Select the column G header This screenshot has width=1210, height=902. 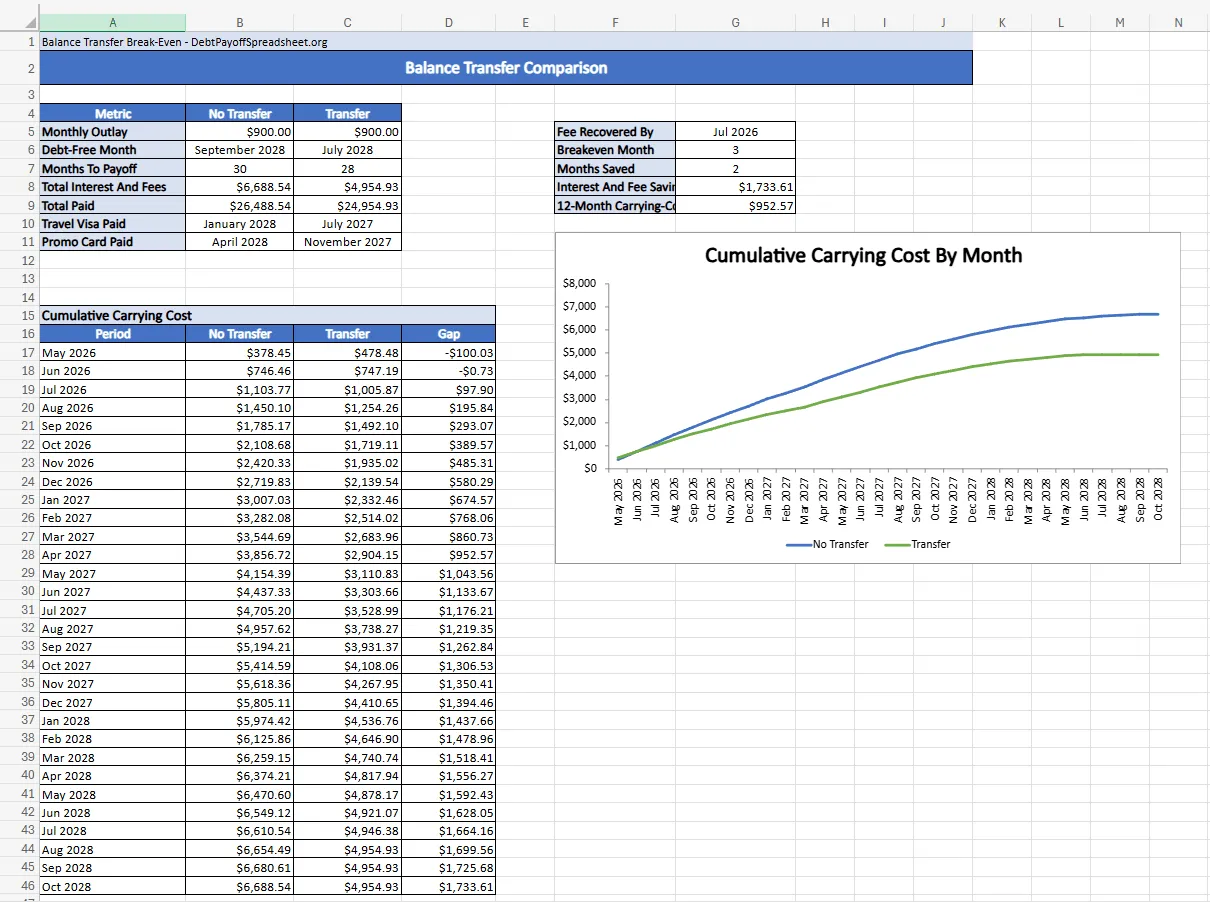735,22
